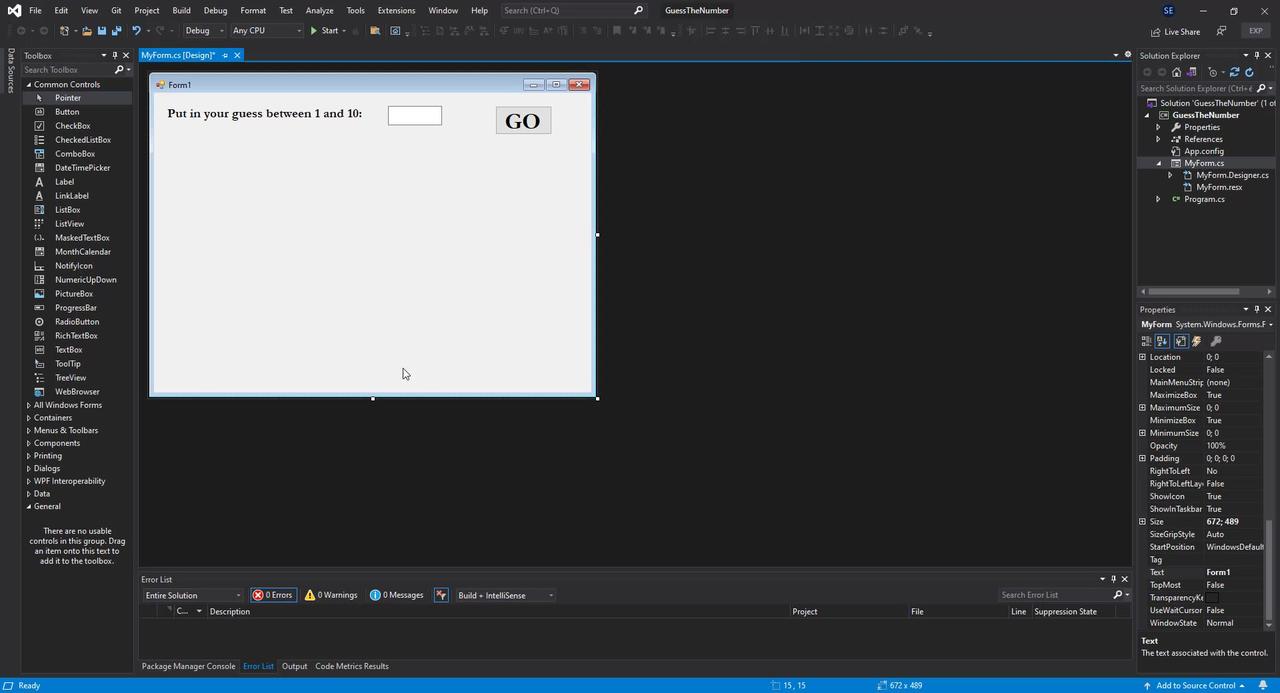Click the Refresh icon in Solution Explorer

click(x=1250, y=72)
